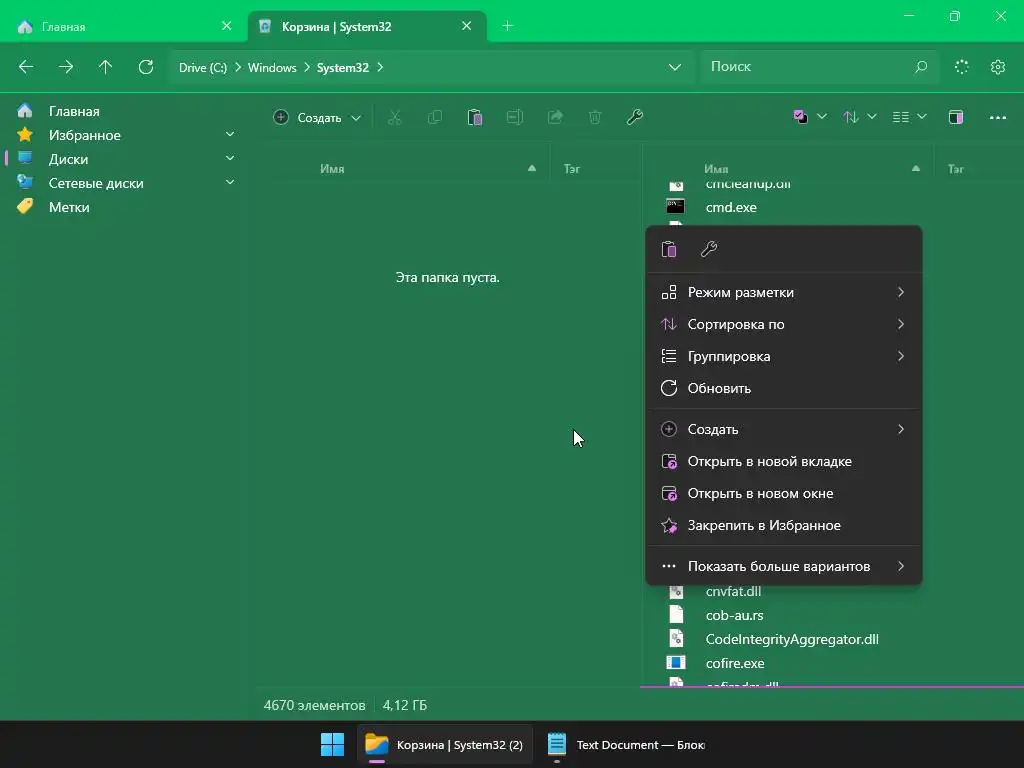The image size is (1024, 768).
Task: Open Режим разметки submenu
Action: [784, 293]
